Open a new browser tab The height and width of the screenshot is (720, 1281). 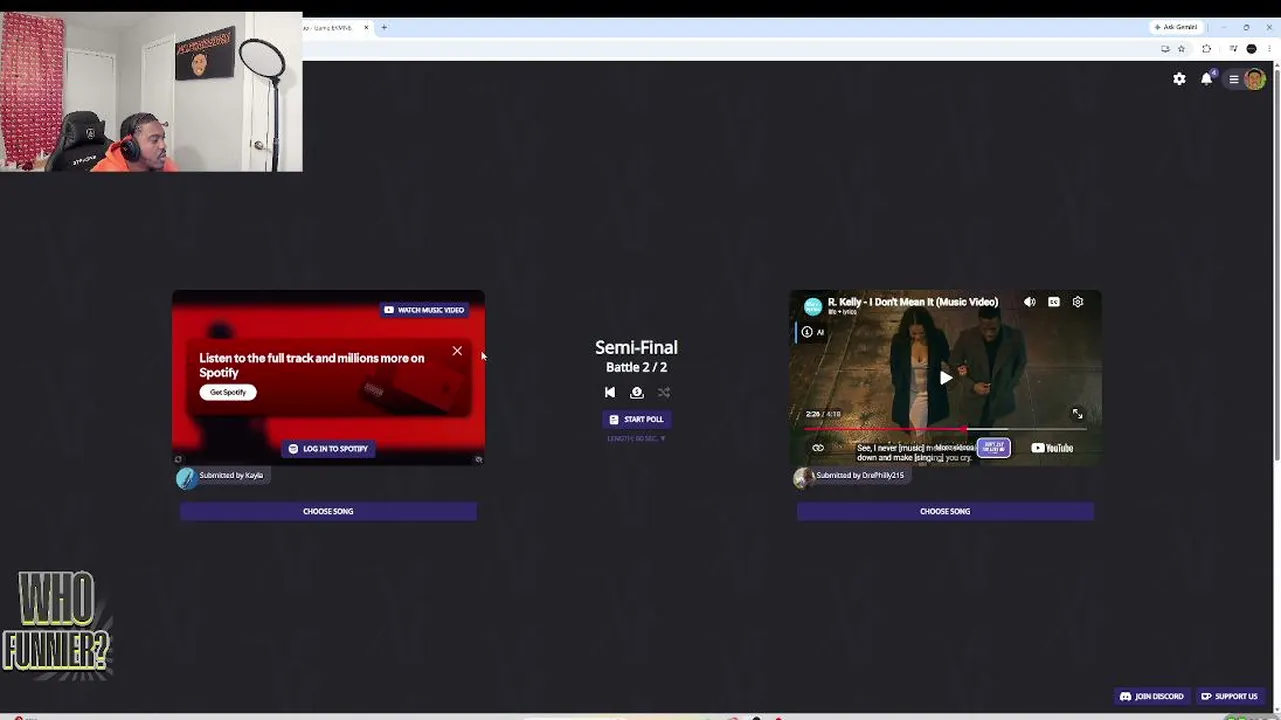(384, 28)
